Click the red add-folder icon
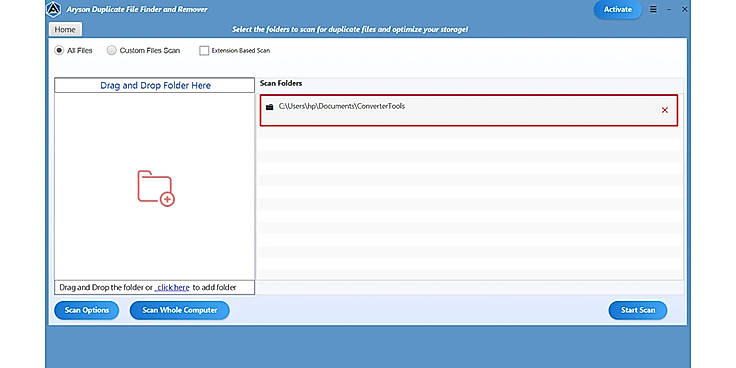 click(x=156, y=188)
